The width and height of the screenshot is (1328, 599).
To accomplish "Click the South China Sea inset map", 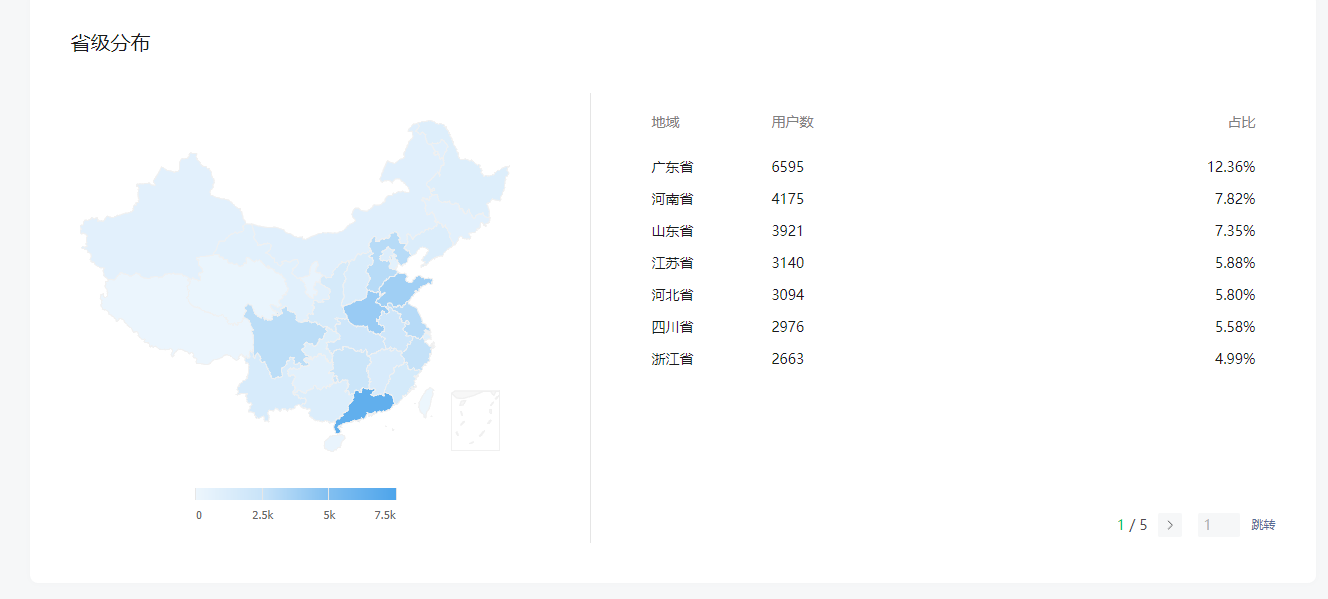I will coord(475,420).
